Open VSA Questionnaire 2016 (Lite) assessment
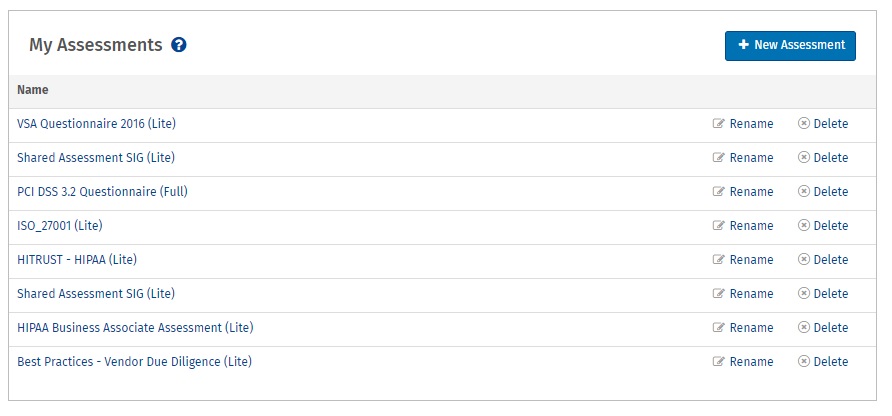The height and width of the screenshot is (416, 892). pyautogui.click(x=96, y=123)
